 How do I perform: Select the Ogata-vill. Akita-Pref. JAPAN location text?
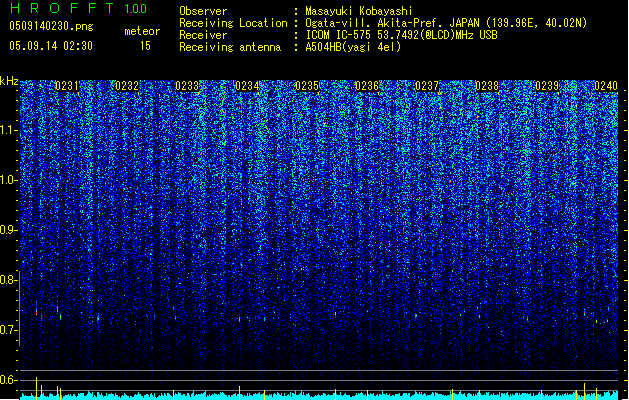pyautogui.click(x=446, y=23)
